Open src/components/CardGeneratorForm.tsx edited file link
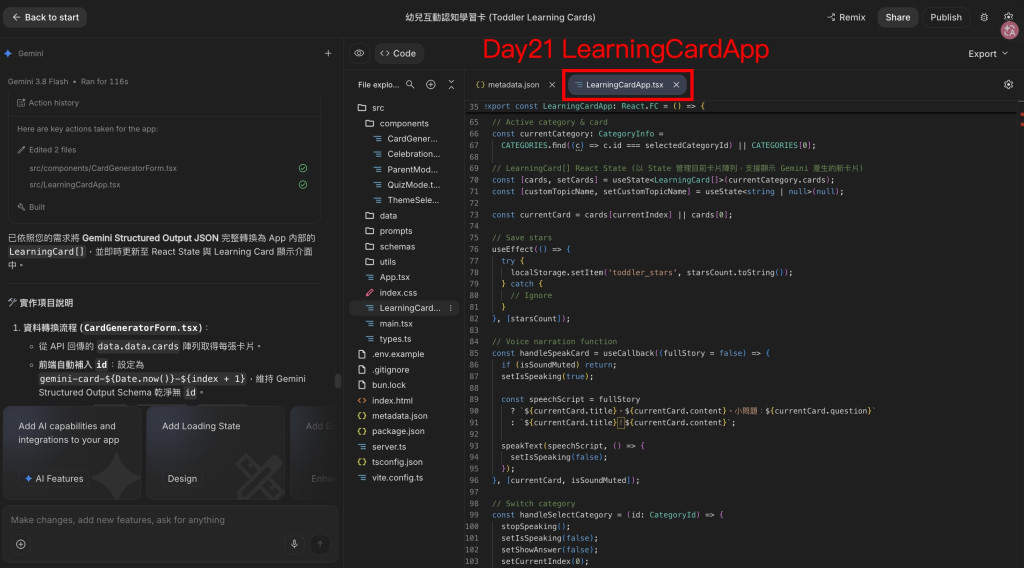The image size is (1024, 568). pos(103,168)
